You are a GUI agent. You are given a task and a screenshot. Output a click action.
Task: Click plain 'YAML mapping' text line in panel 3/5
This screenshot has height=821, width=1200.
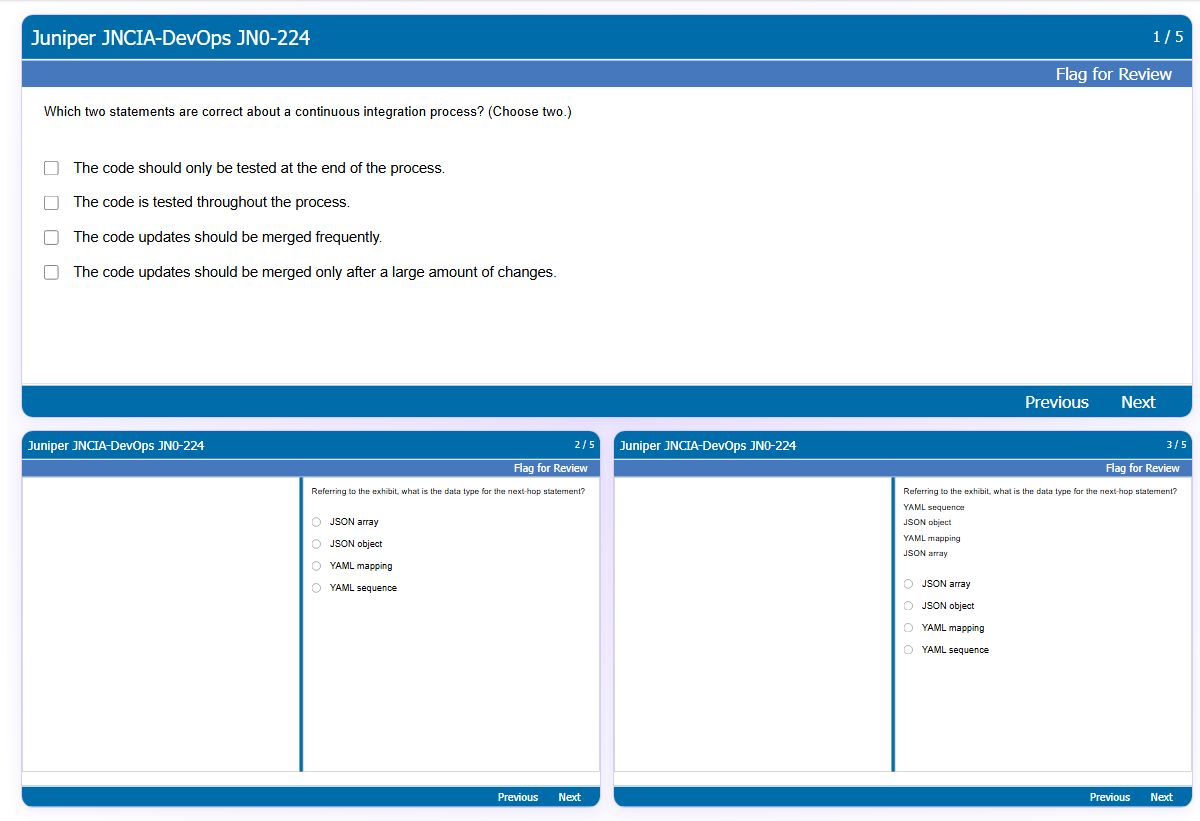(932, 538)
